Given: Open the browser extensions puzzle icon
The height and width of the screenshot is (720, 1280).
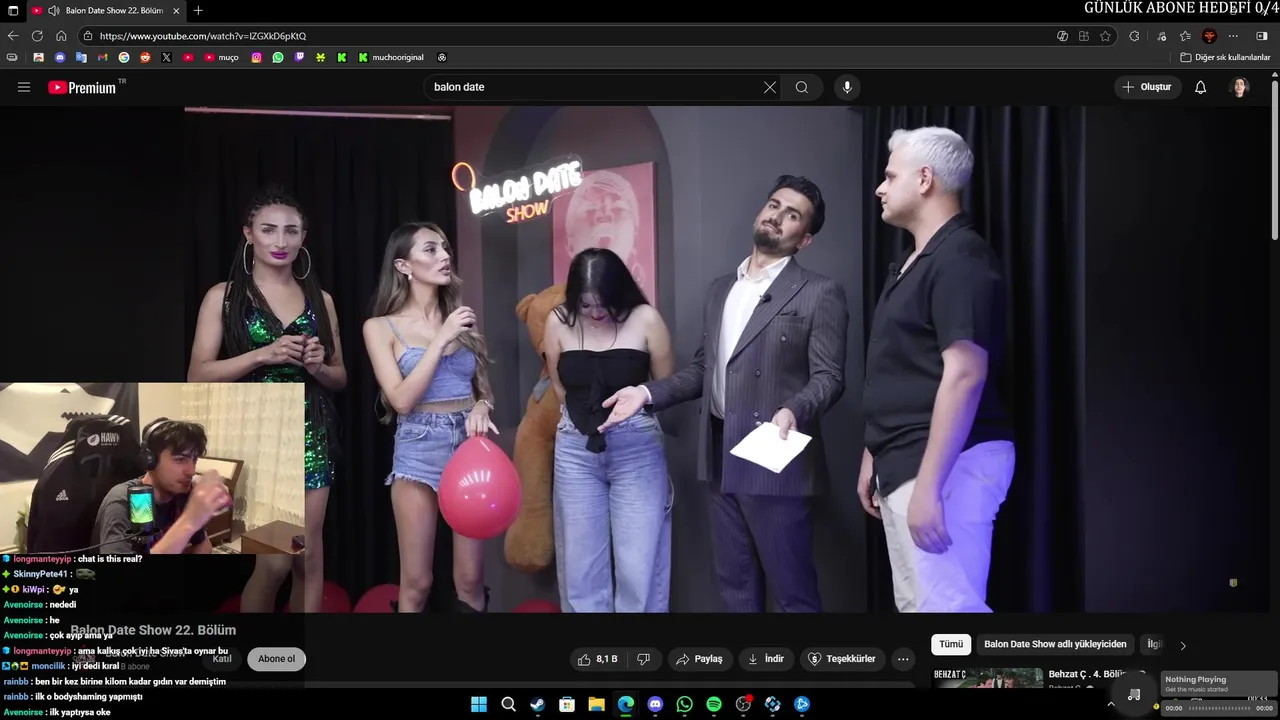Looking at the screenshot, I should [x=1134, y=36].
